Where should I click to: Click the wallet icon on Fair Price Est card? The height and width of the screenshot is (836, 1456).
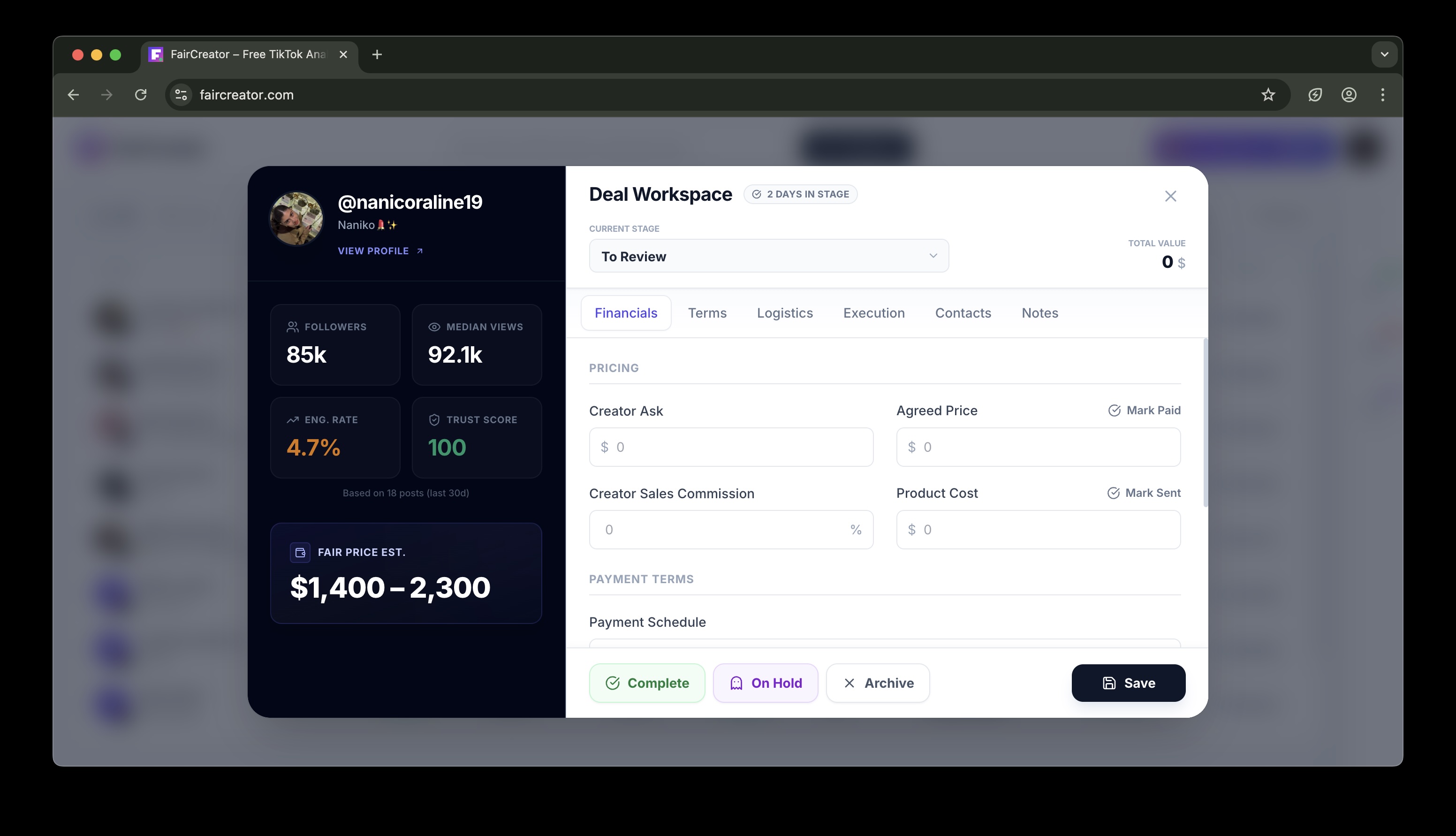pos(300,552)
